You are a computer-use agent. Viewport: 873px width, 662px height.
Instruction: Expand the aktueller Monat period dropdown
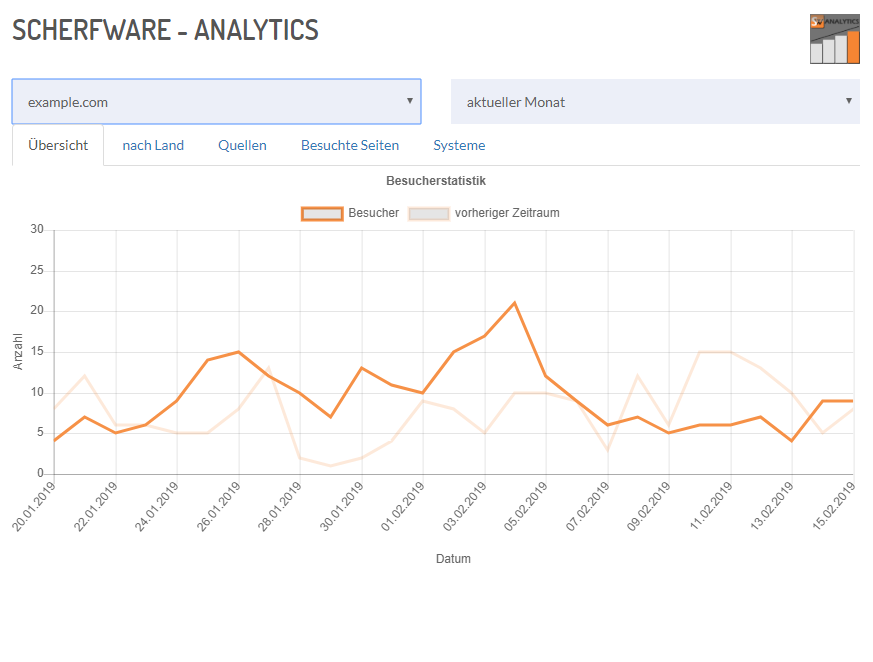[655, 102]
